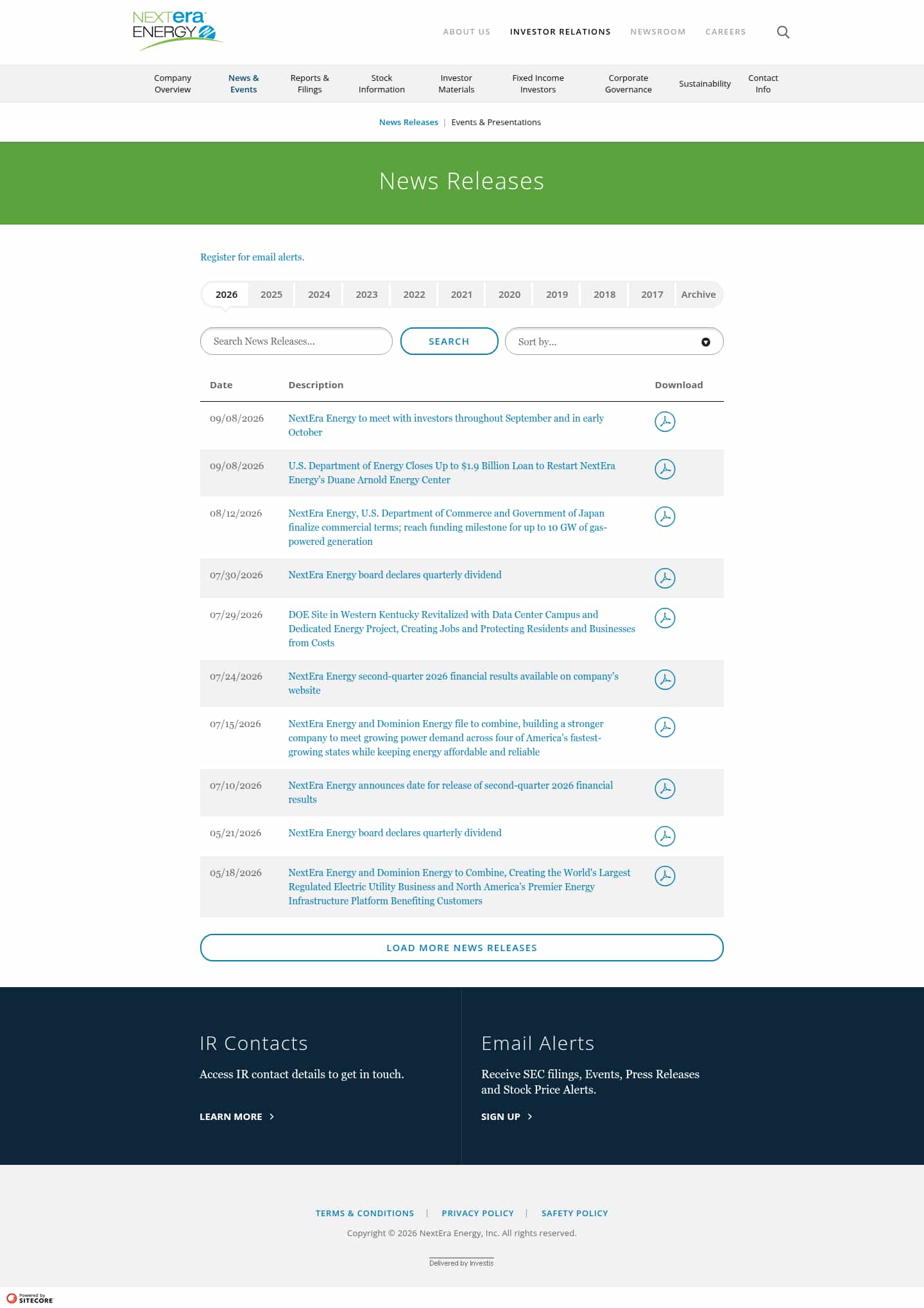
Task: Open the Archive tab
Action: (698, 295)
